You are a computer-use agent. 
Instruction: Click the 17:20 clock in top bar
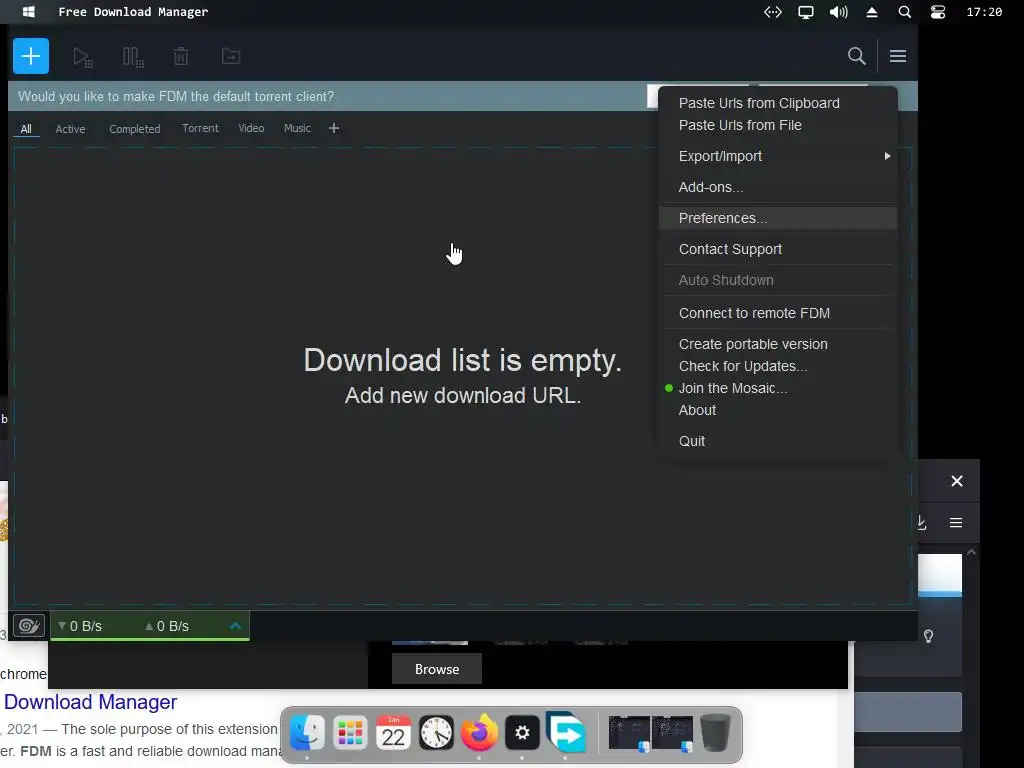pos(984,12)
